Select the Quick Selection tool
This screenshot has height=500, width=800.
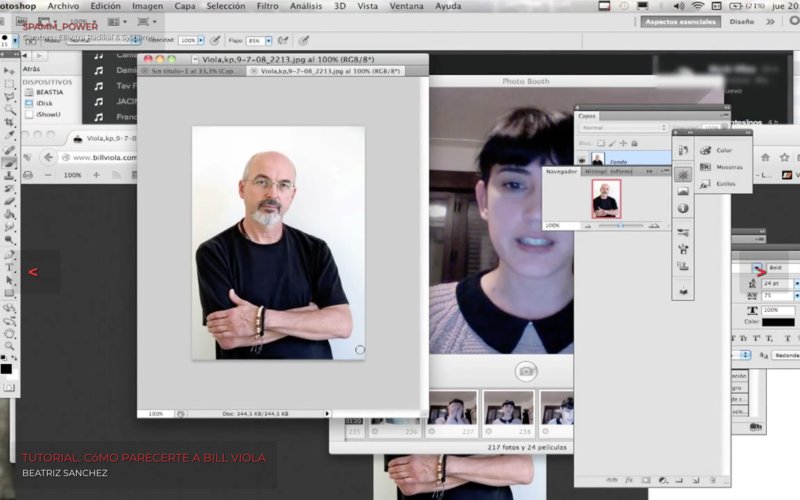(9, 109)
